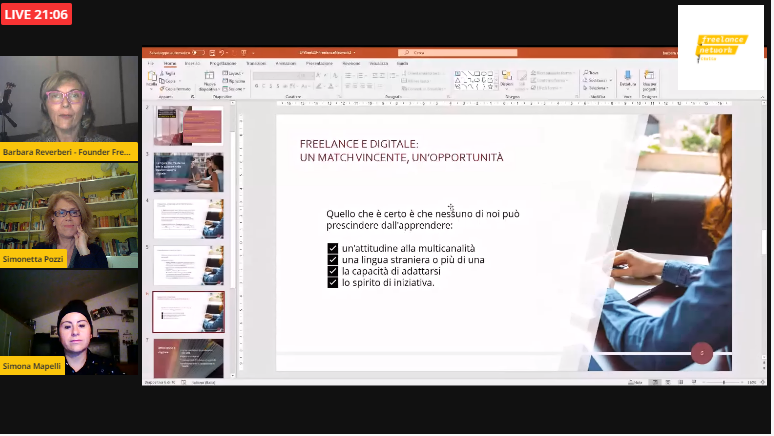Open the Seleziona dropdown
774x436 pixels.
596,88
